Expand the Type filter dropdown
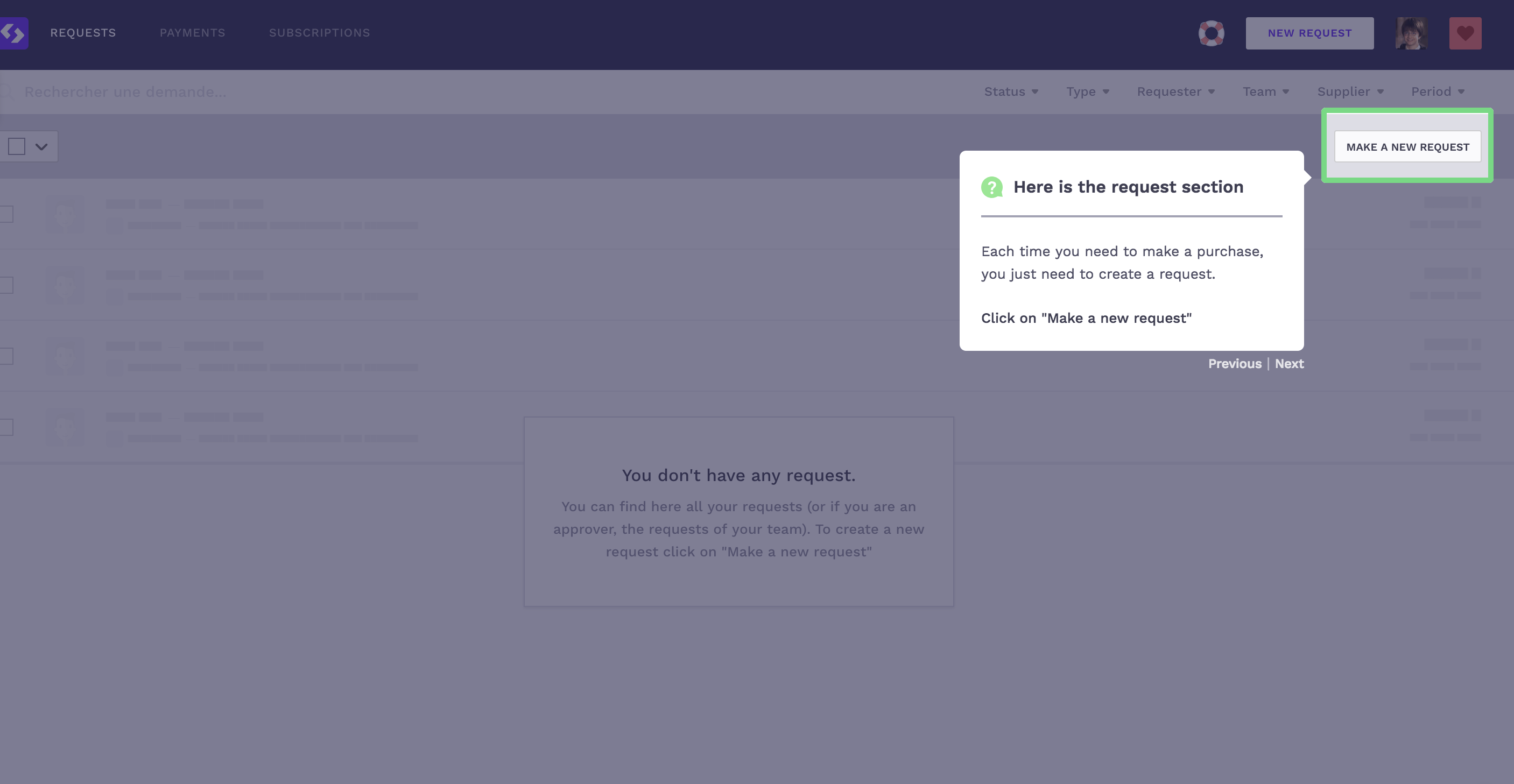 pos(1088,91)
